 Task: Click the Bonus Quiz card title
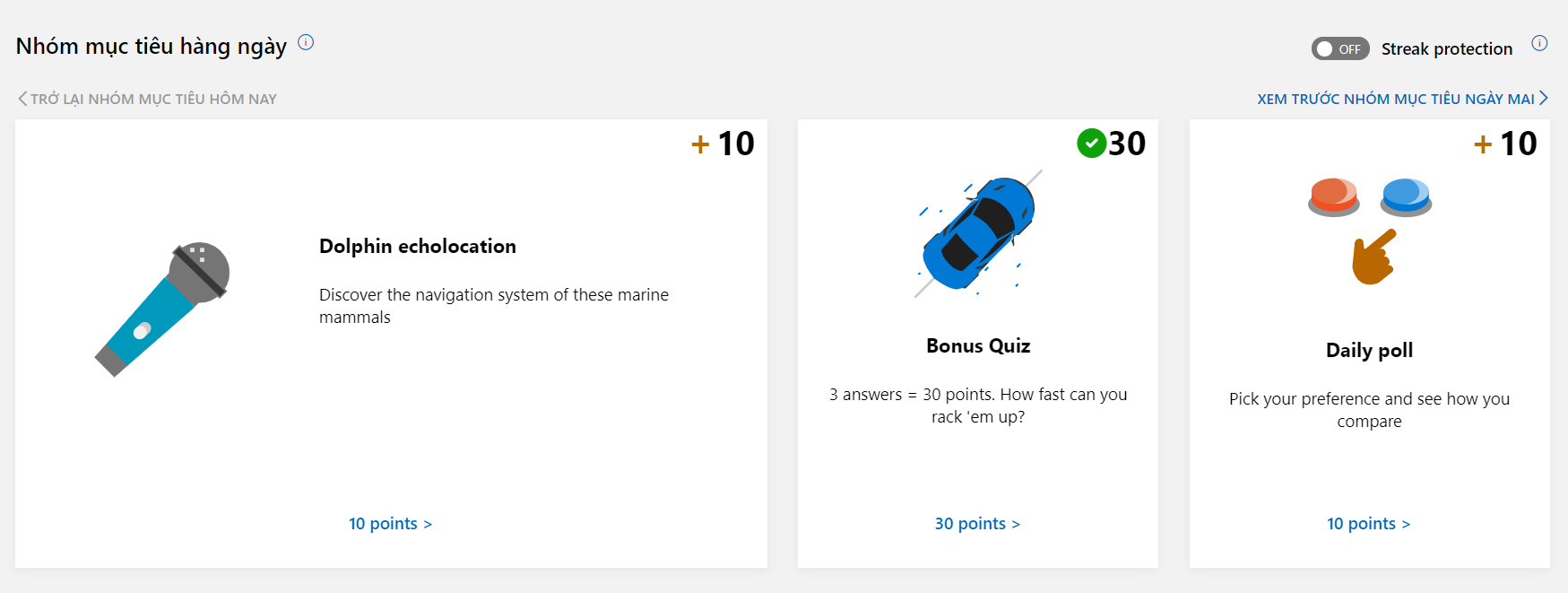[978, 345]
